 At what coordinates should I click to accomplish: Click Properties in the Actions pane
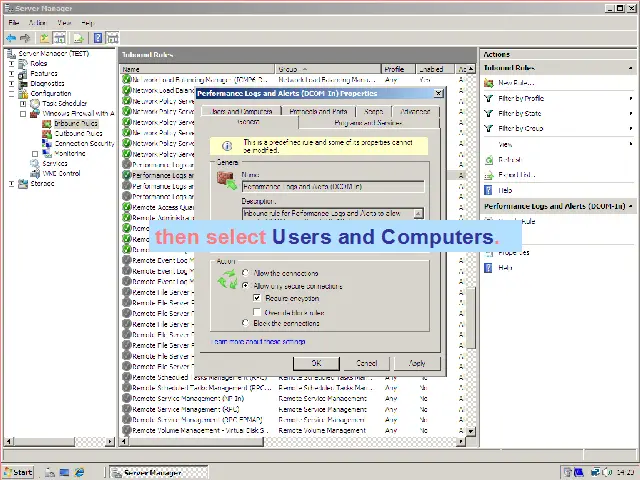tap(514, 253)
